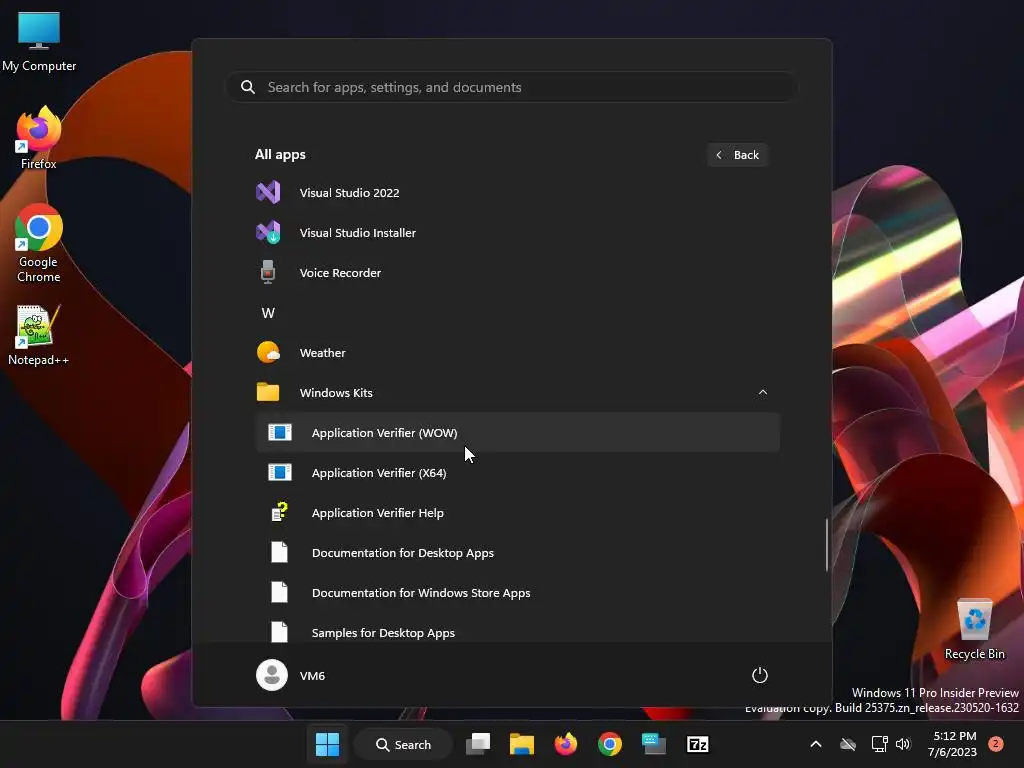The width and height of the screenshot is (1024, 768).
Task: Open the Voice Recorder microphone icon
Action: tap(268, 272)
